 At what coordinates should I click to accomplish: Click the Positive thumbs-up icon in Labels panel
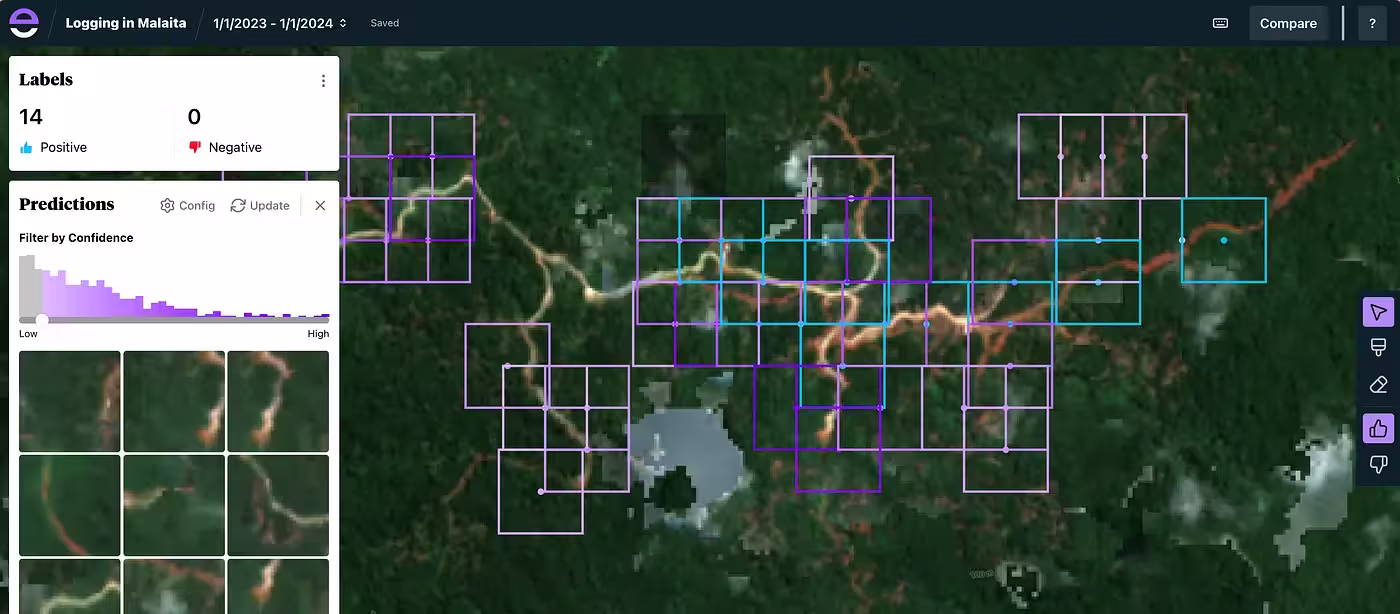tap(26, 147)
